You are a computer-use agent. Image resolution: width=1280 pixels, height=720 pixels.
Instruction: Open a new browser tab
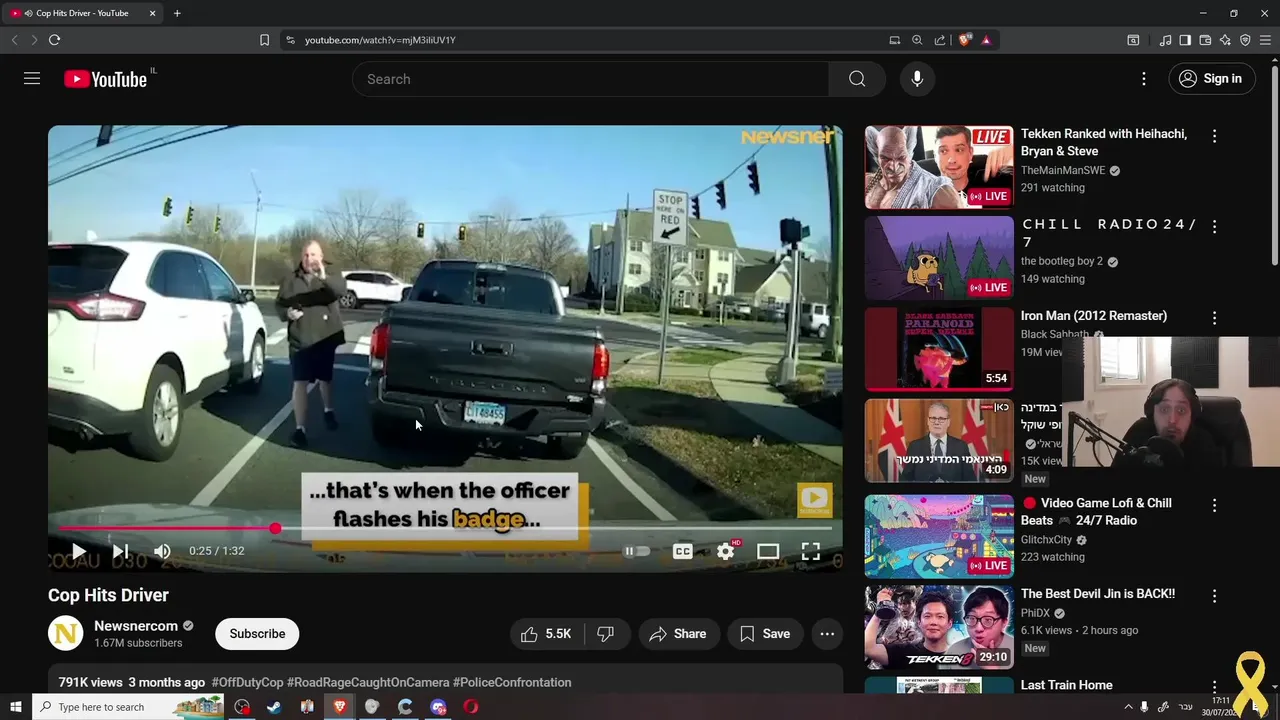click(177, 13)
